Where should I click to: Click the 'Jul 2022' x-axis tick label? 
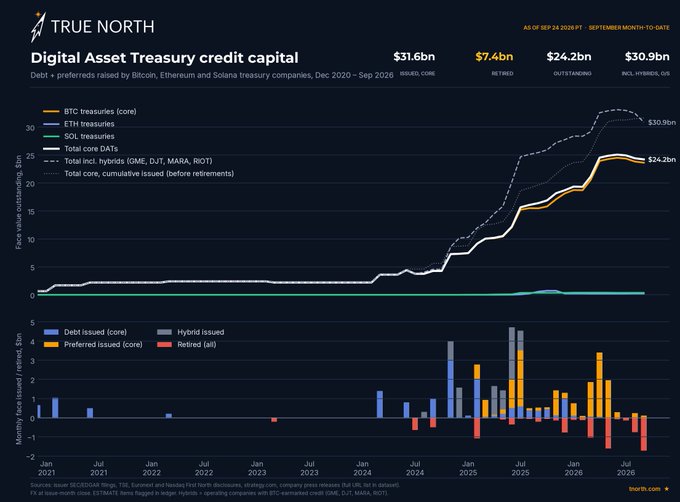[204, 468]
